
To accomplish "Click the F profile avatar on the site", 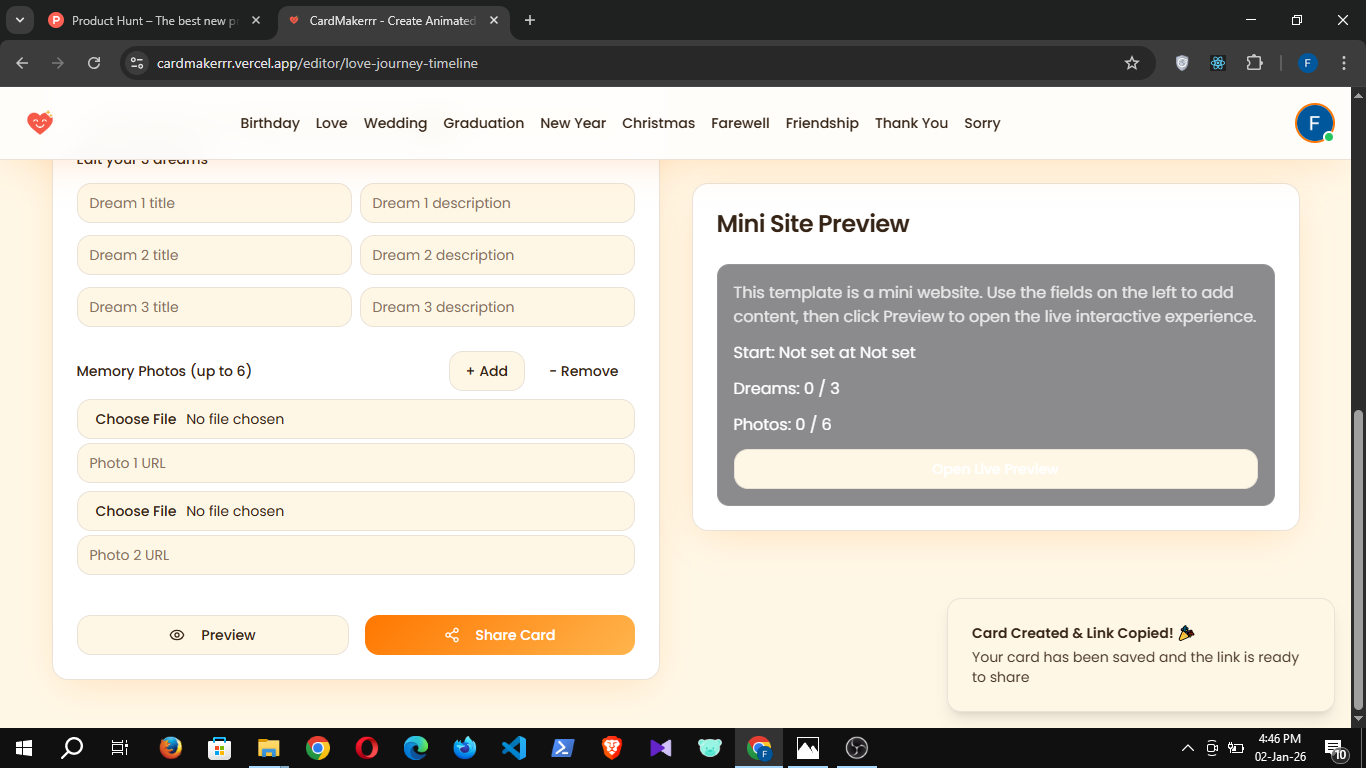I will pos(1314,123).
